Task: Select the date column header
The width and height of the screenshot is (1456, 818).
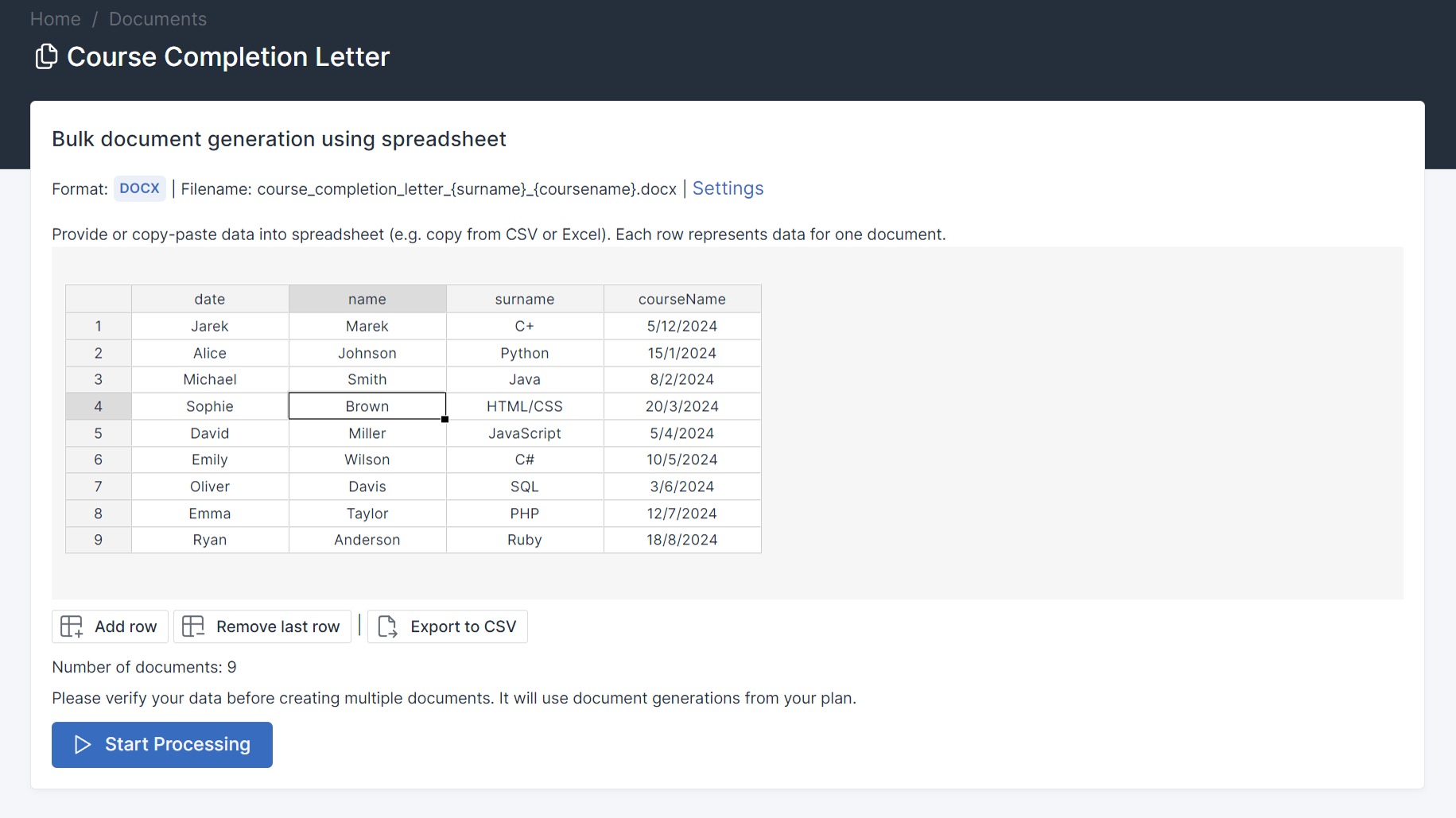Action: 210,299
